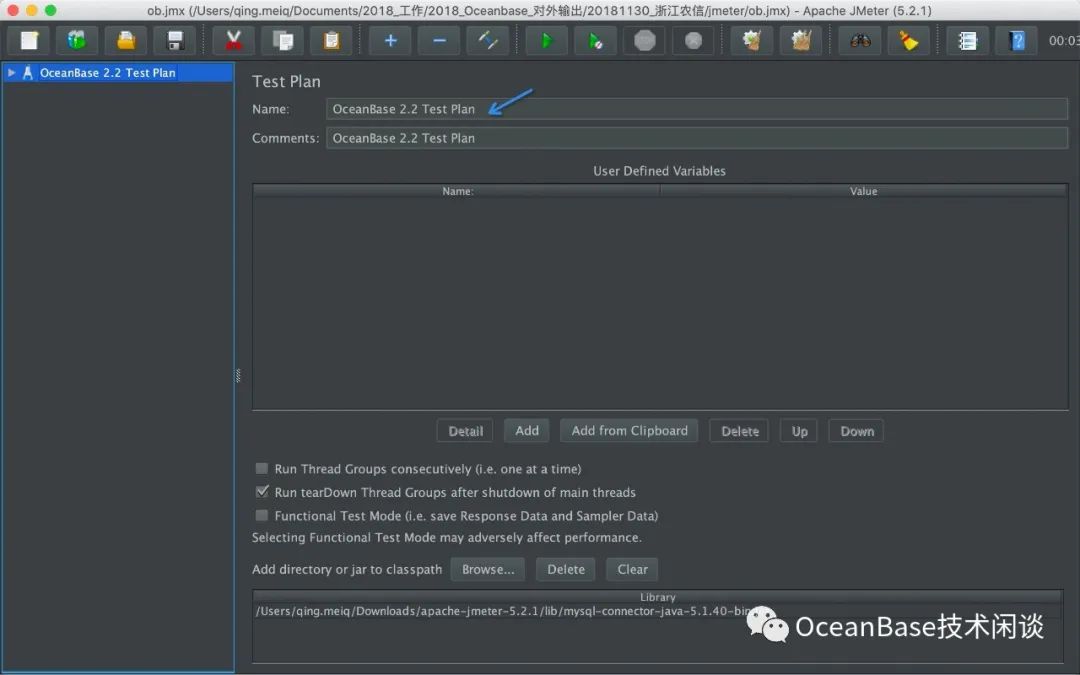
Task: Click the Save floppy disk icon
Action: (x=175, y=41)
